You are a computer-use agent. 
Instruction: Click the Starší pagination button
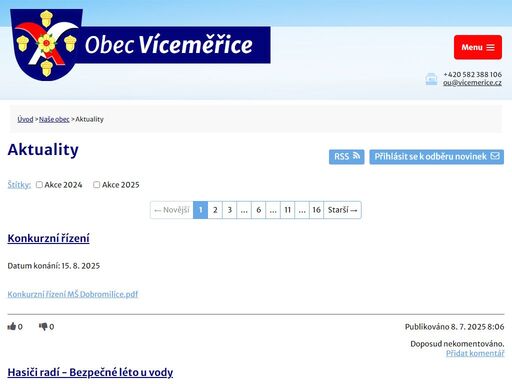pyautogui.click(x=343, y=210)
